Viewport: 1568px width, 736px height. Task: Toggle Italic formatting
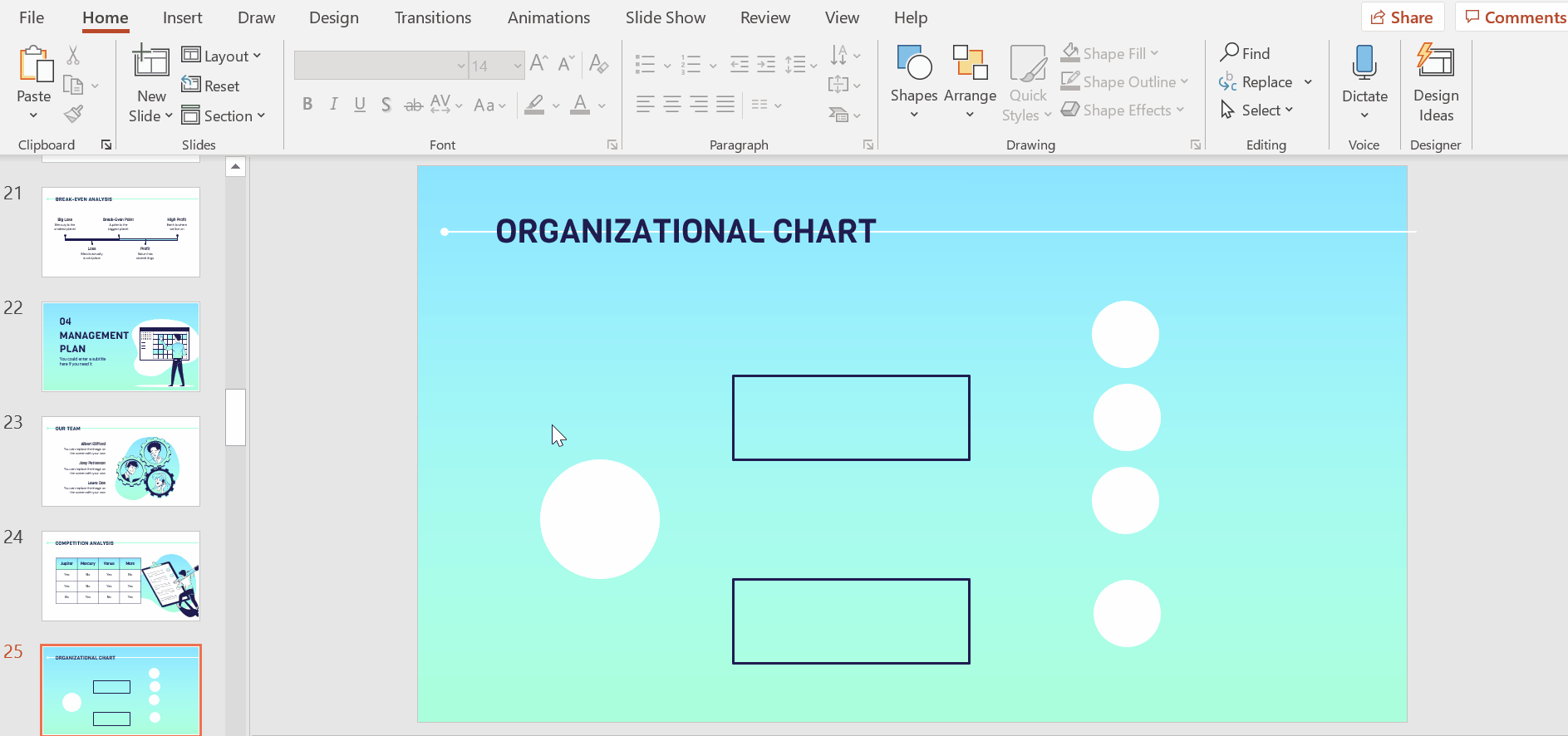point(333,105)
